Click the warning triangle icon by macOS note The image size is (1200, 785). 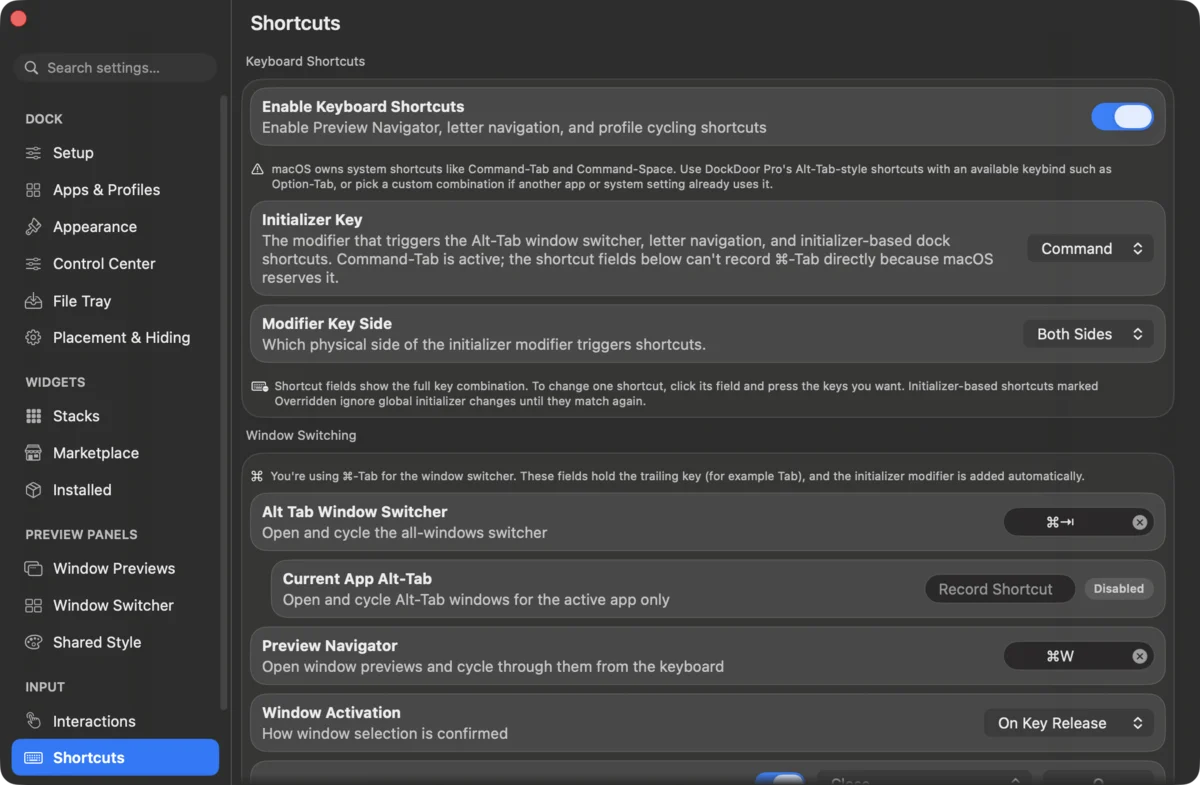point(258,170)
